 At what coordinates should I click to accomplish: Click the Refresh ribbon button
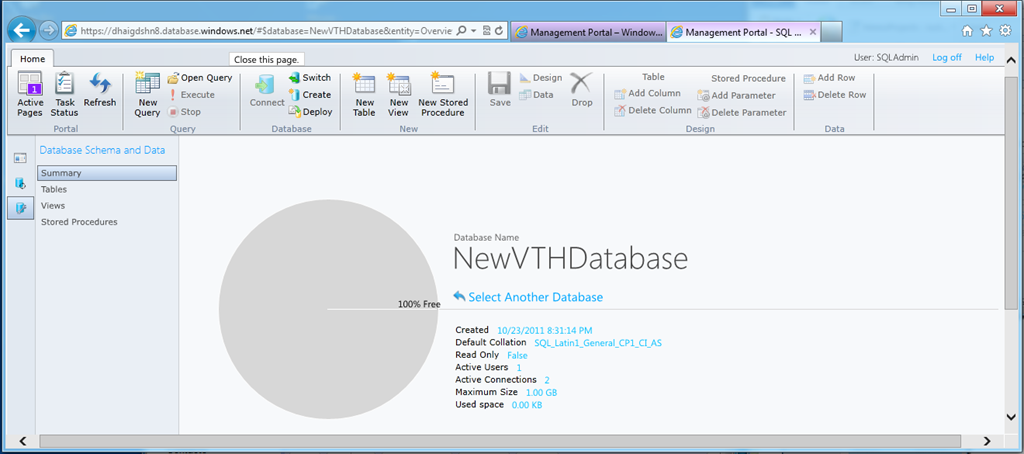(x=99, y=90)
